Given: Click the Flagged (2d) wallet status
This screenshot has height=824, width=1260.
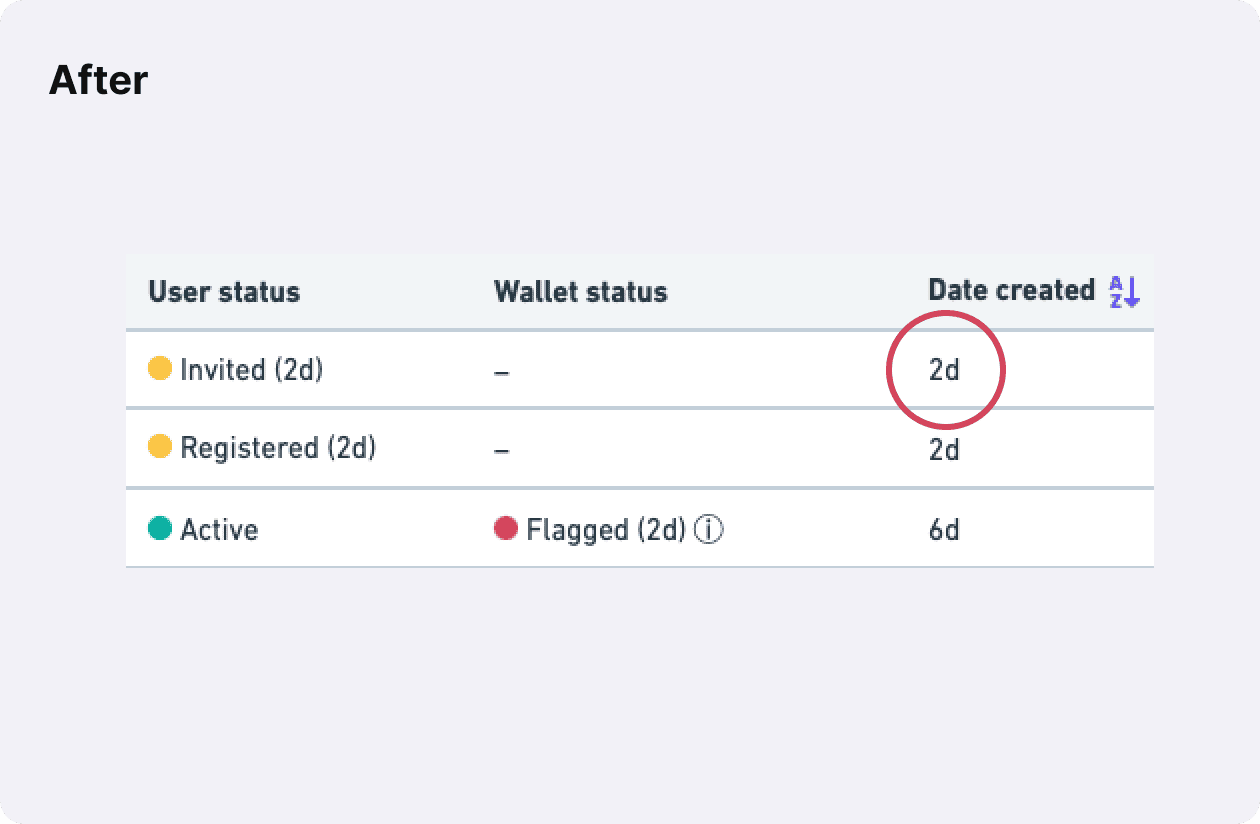Looking at the screenshot, I should pyautogui.click(x=606, y=529).
